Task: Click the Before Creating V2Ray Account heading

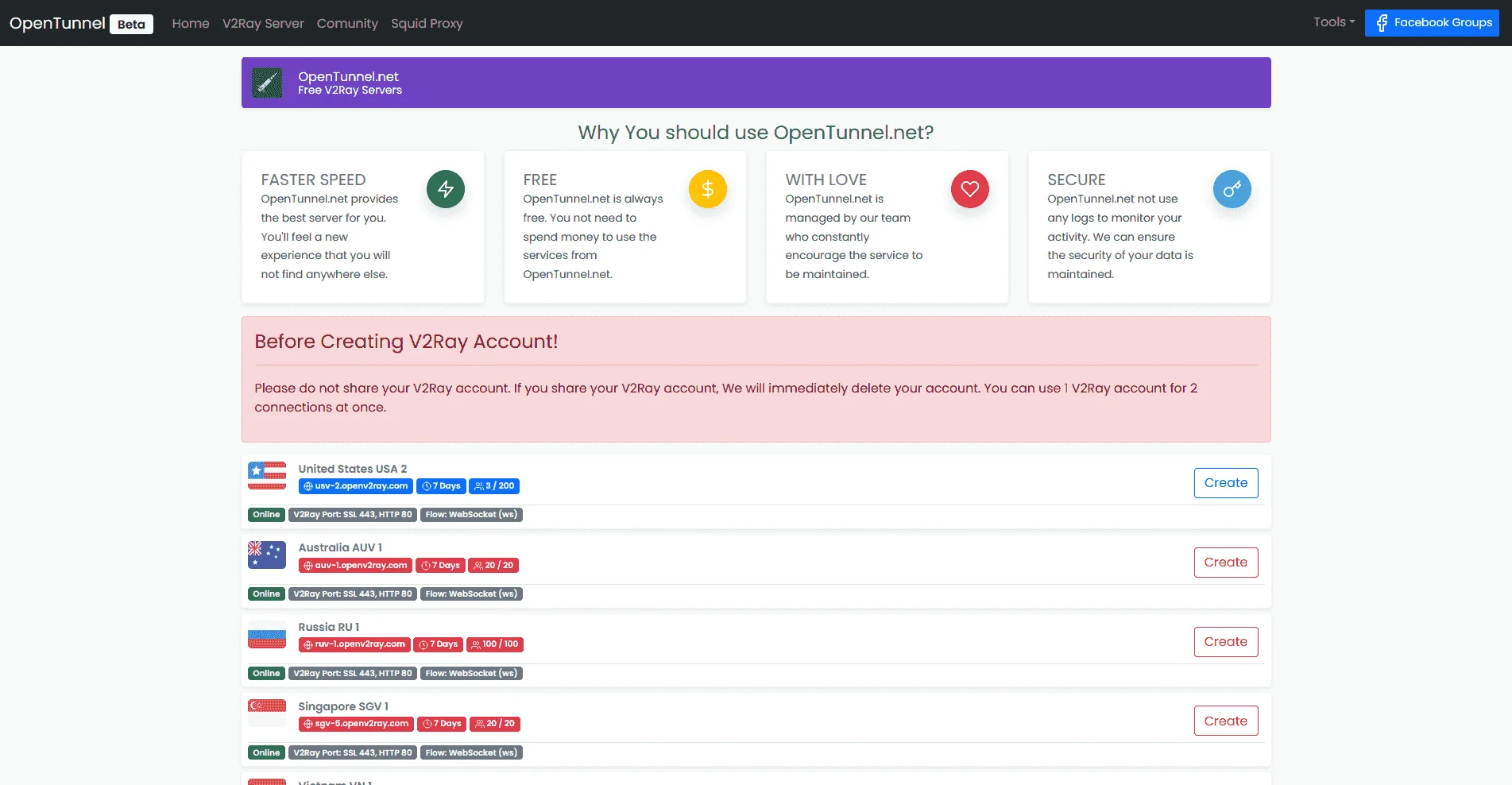Action: pyautogui.click(x=406, y=342)
